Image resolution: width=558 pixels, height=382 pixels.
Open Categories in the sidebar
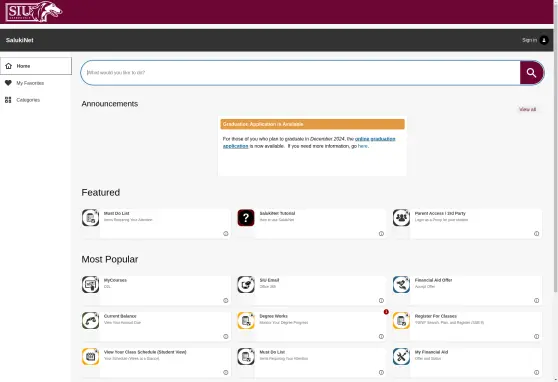pos(36,100)
